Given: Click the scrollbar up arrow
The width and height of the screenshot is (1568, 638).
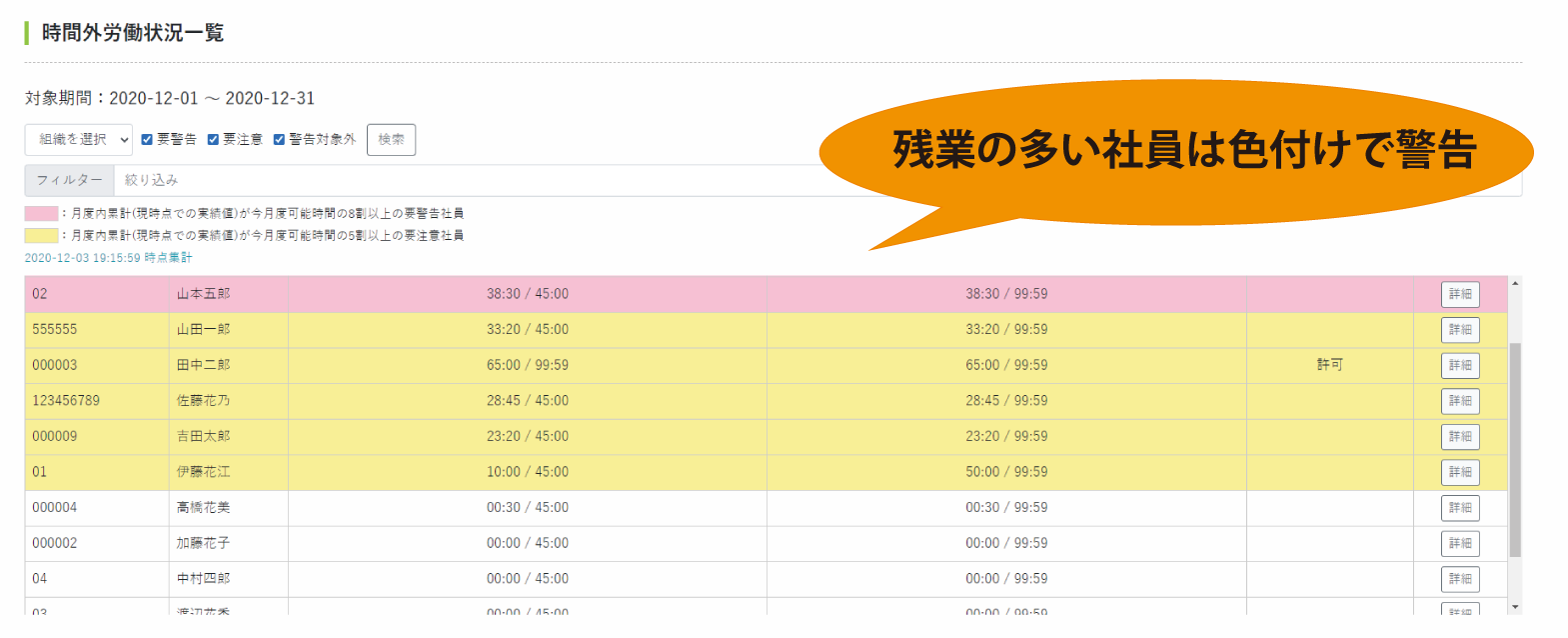Looking at the screenshot, I should tap(1515, 284).
